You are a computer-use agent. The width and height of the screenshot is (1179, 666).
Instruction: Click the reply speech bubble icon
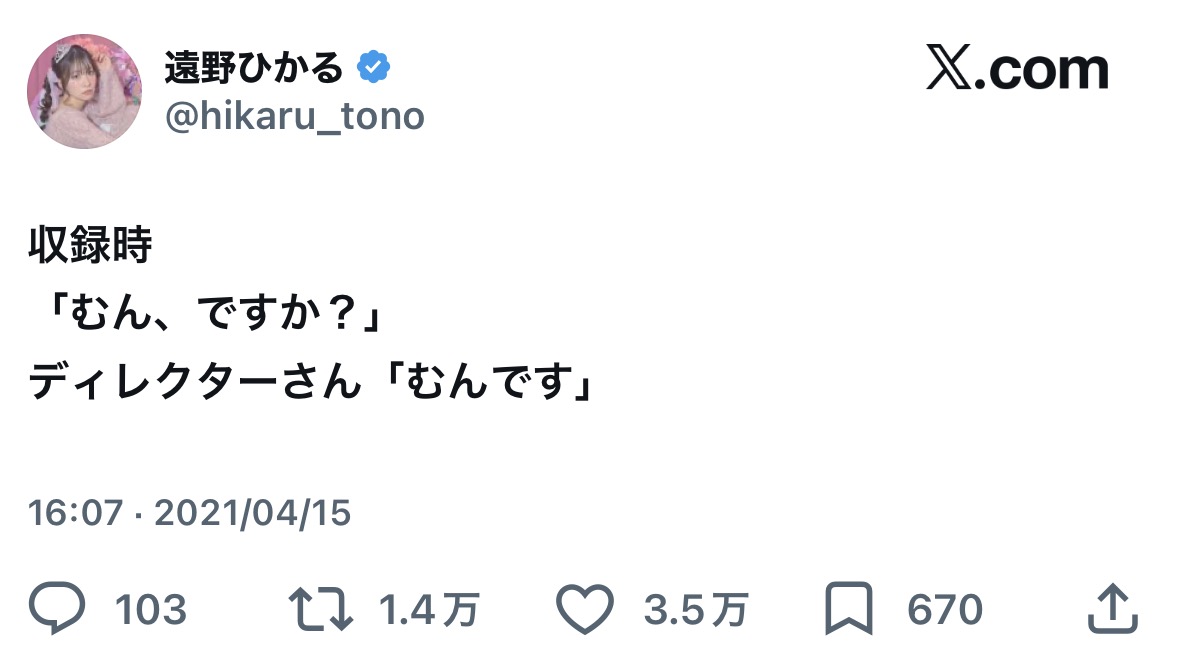coord(57,608)
